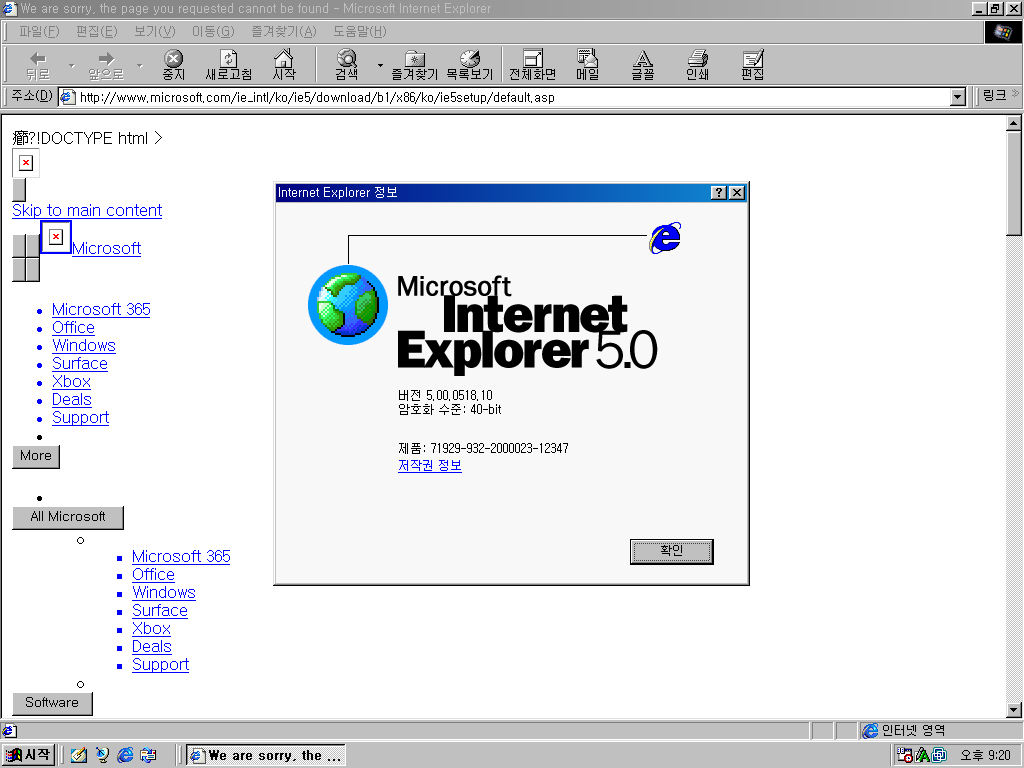
Task: Click the Windows logo throbber
Action: (x=1002, y=31)
